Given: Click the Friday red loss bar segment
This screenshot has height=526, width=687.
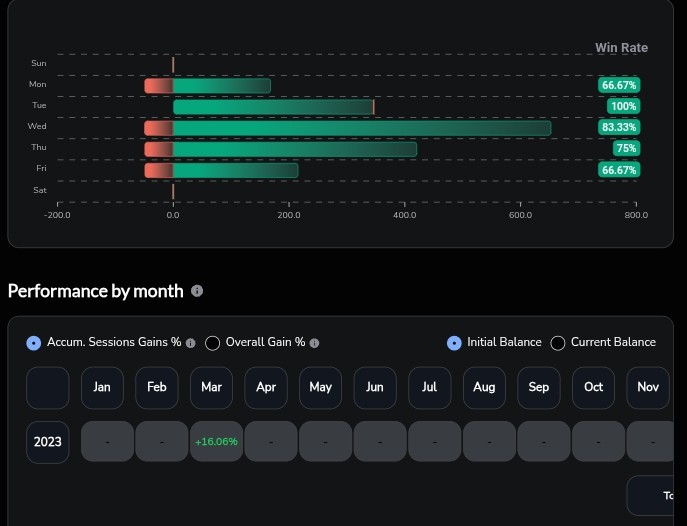Looking at the screenshot, I should point(159,170).
